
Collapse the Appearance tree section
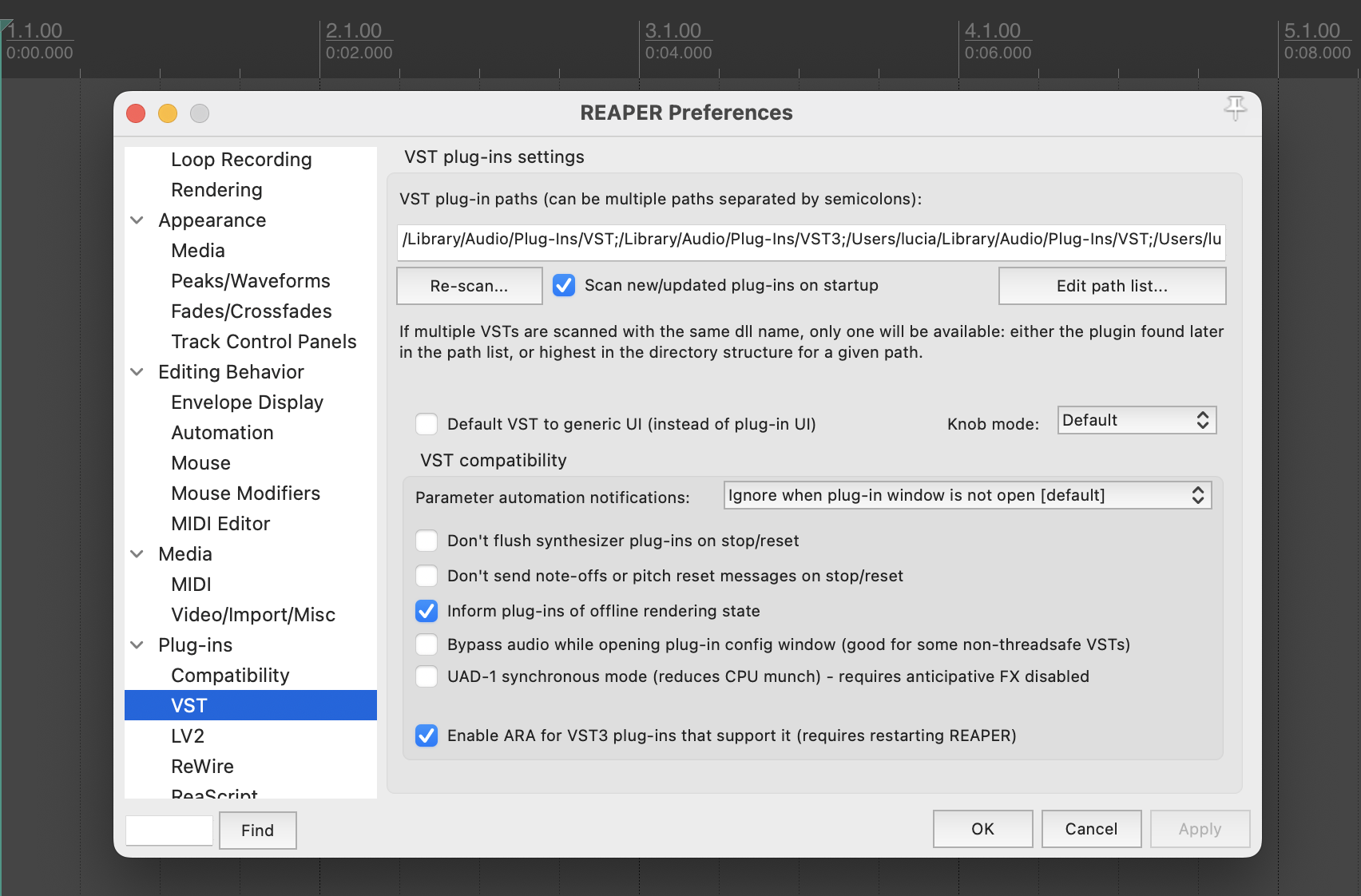(137, 220)
